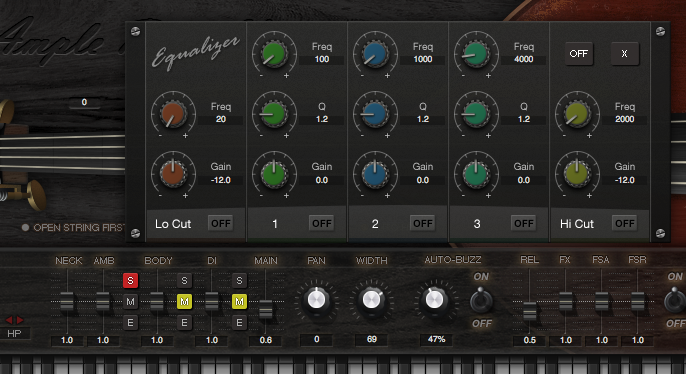
Task: Flip the far-right ON/OFF toggle switch
Action: pyautogui.click(x=675, y=300)
